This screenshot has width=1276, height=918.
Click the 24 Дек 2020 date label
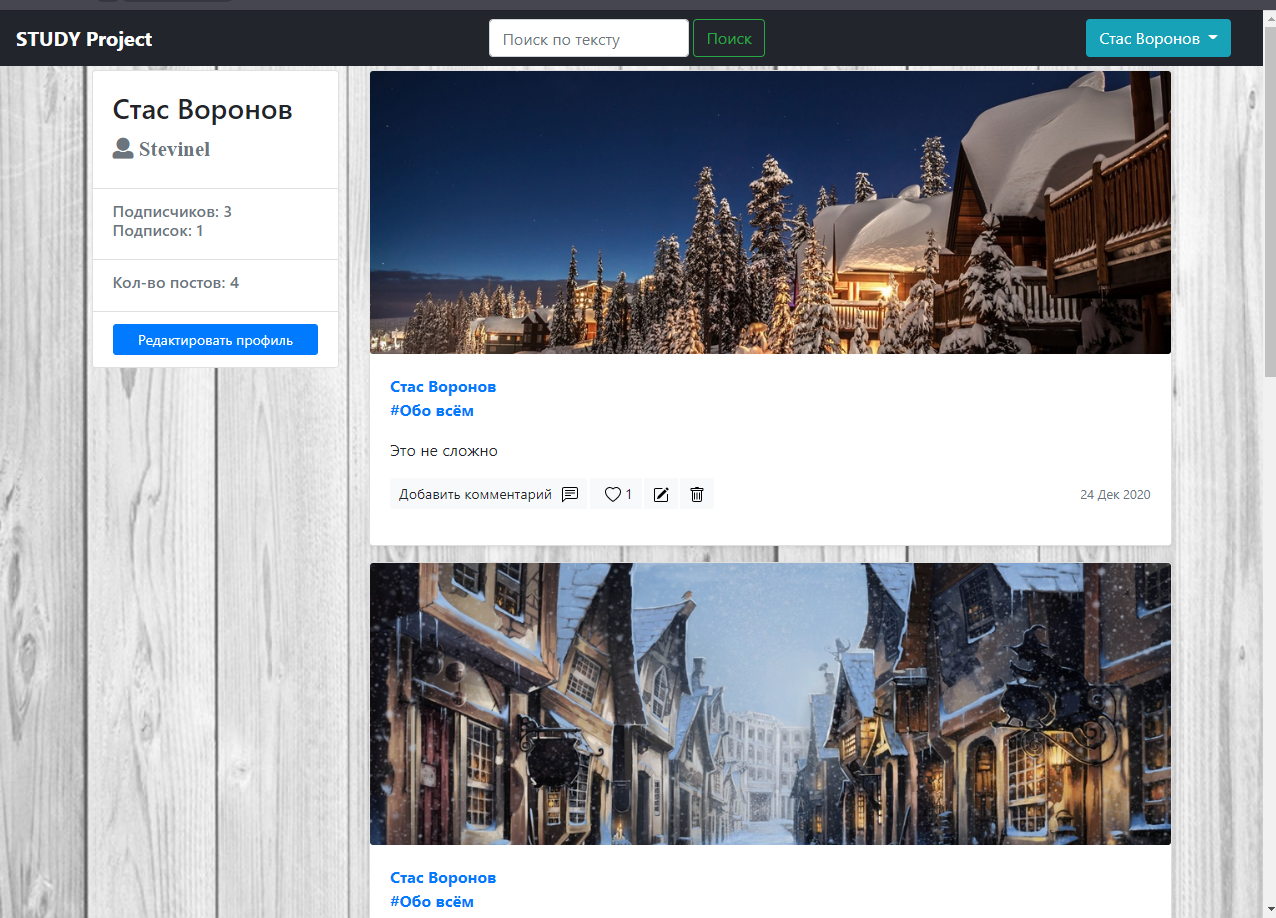click(1114, 494)
